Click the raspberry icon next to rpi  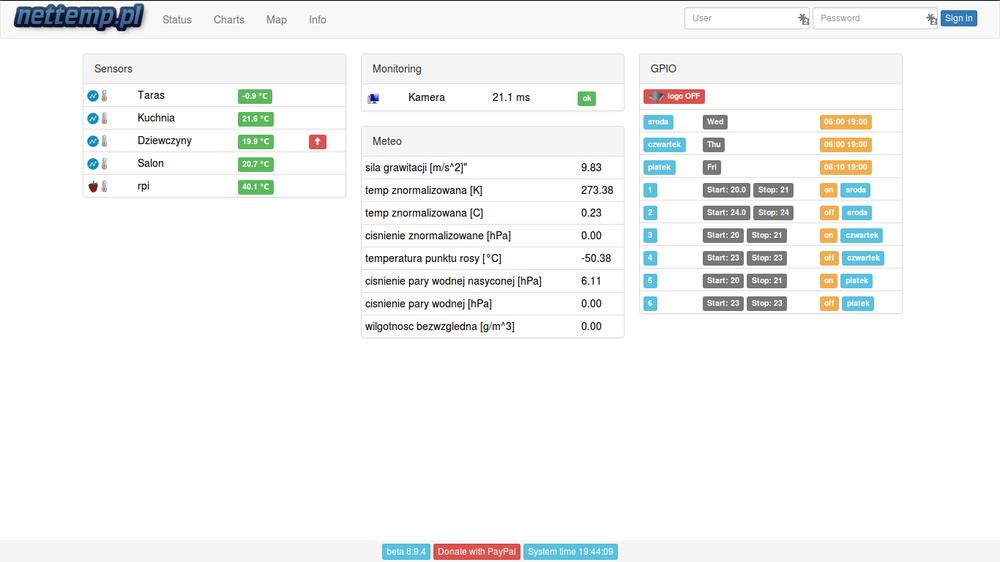93,186
